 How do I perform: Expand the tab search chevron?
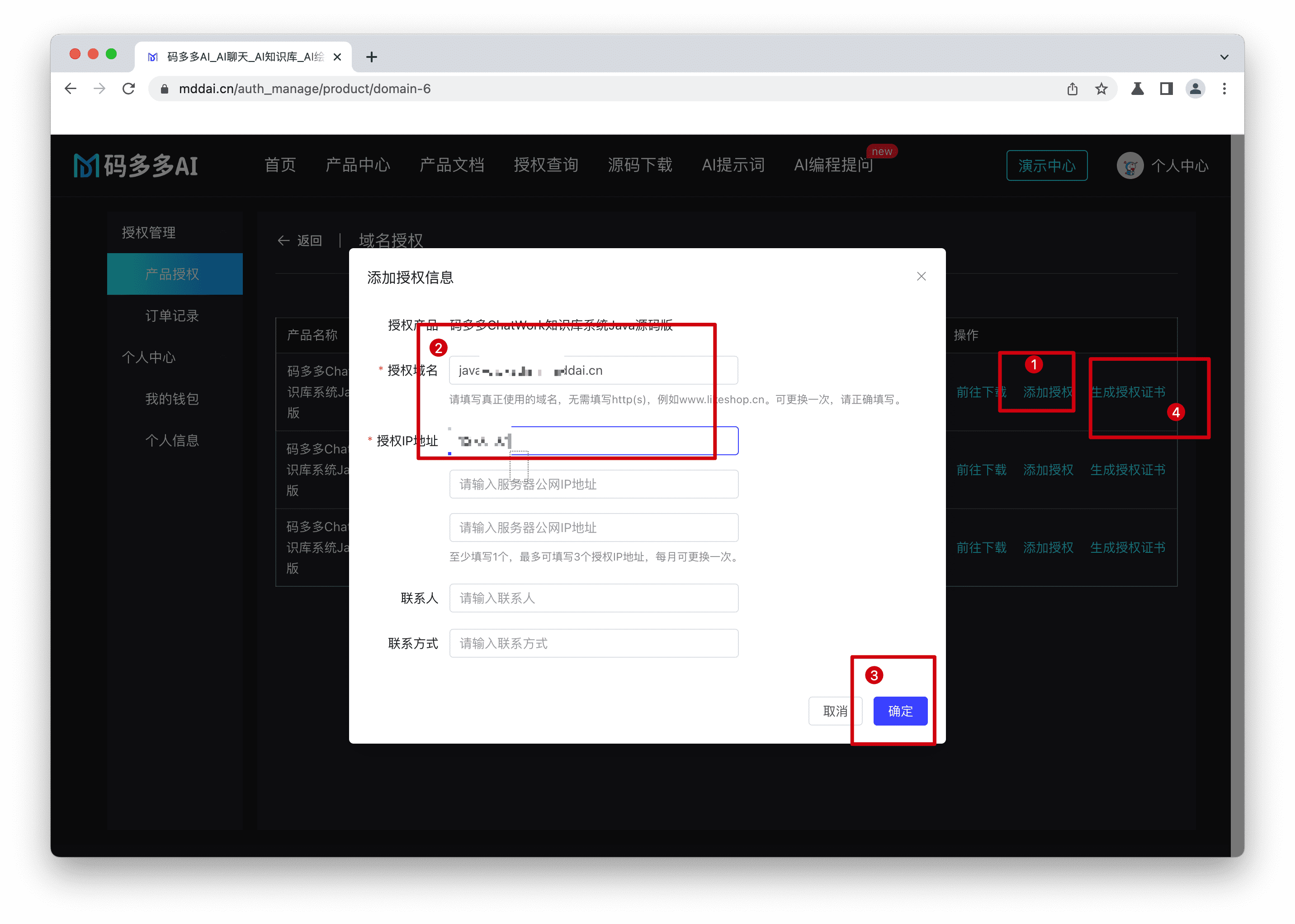click(x=1224, y=57)
